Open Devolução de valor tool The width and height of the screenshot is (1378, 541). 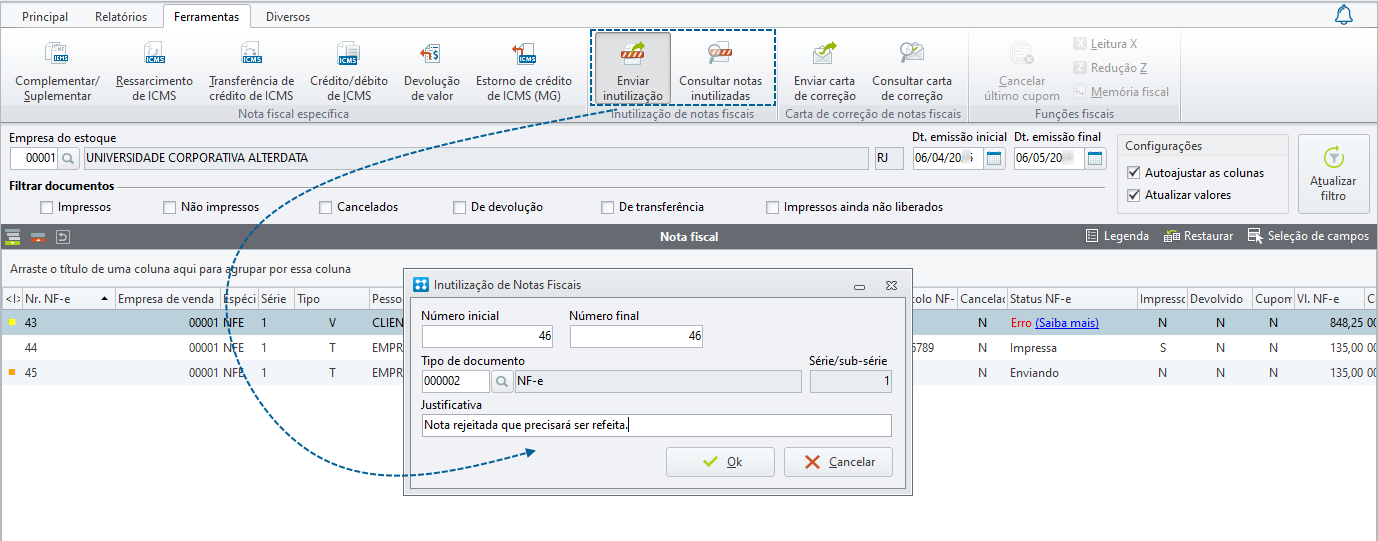click(431, 71)
